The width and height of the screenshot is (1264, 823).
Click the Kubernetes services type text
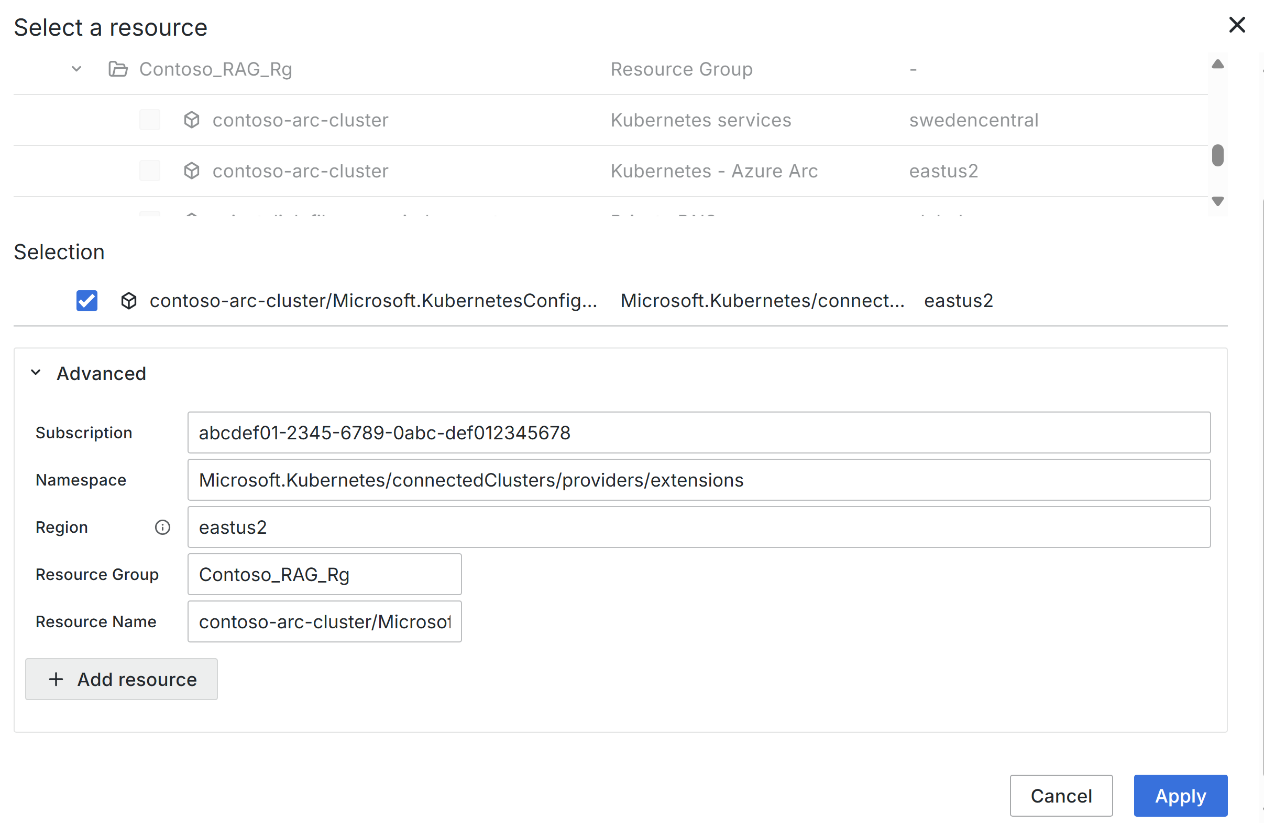point(701,120)
